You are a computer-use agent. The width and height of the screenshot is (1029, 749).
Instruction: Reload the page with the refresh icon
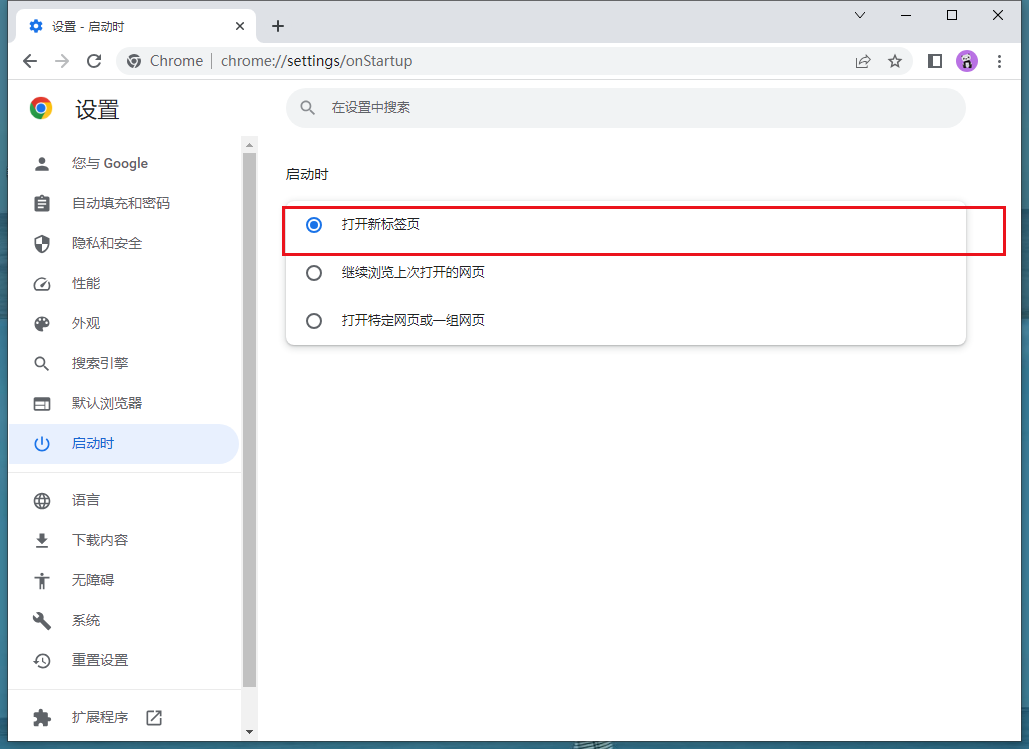(x=94, y=61)
